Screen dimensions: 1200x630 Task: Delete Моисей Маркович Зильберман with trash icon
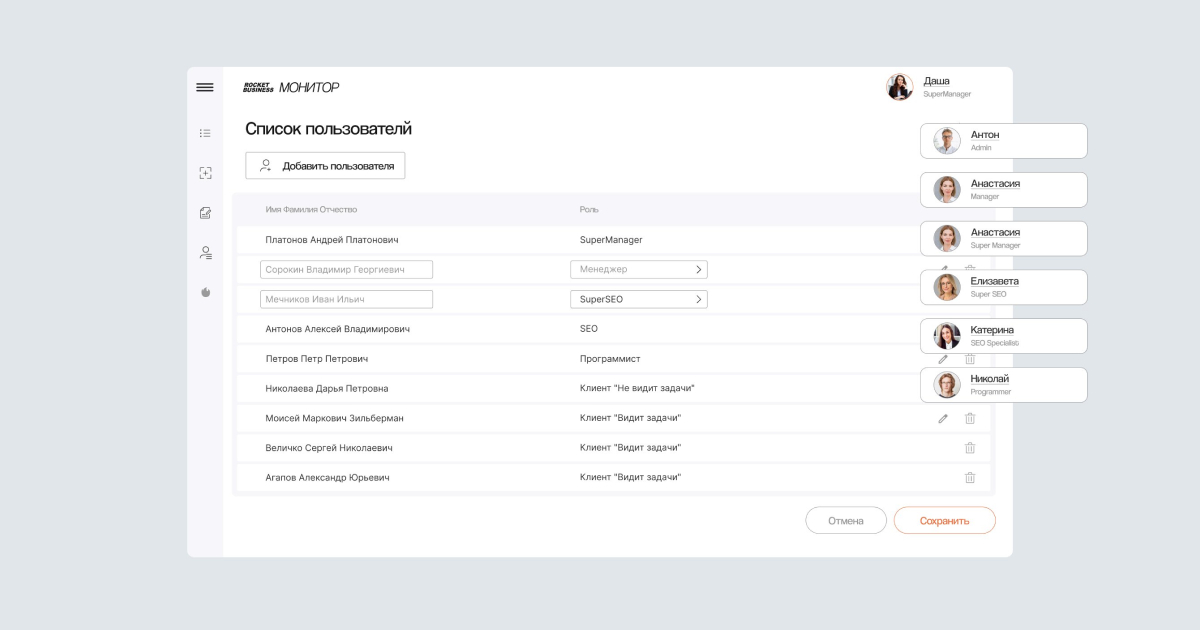tap(970, 418)
